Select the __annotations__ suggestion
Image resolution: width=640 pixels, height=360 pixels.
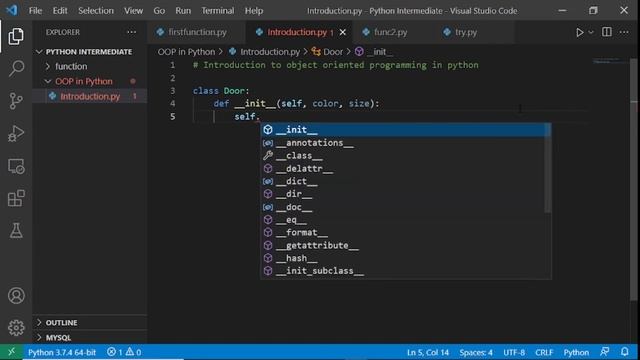click(x=406, y=143)
